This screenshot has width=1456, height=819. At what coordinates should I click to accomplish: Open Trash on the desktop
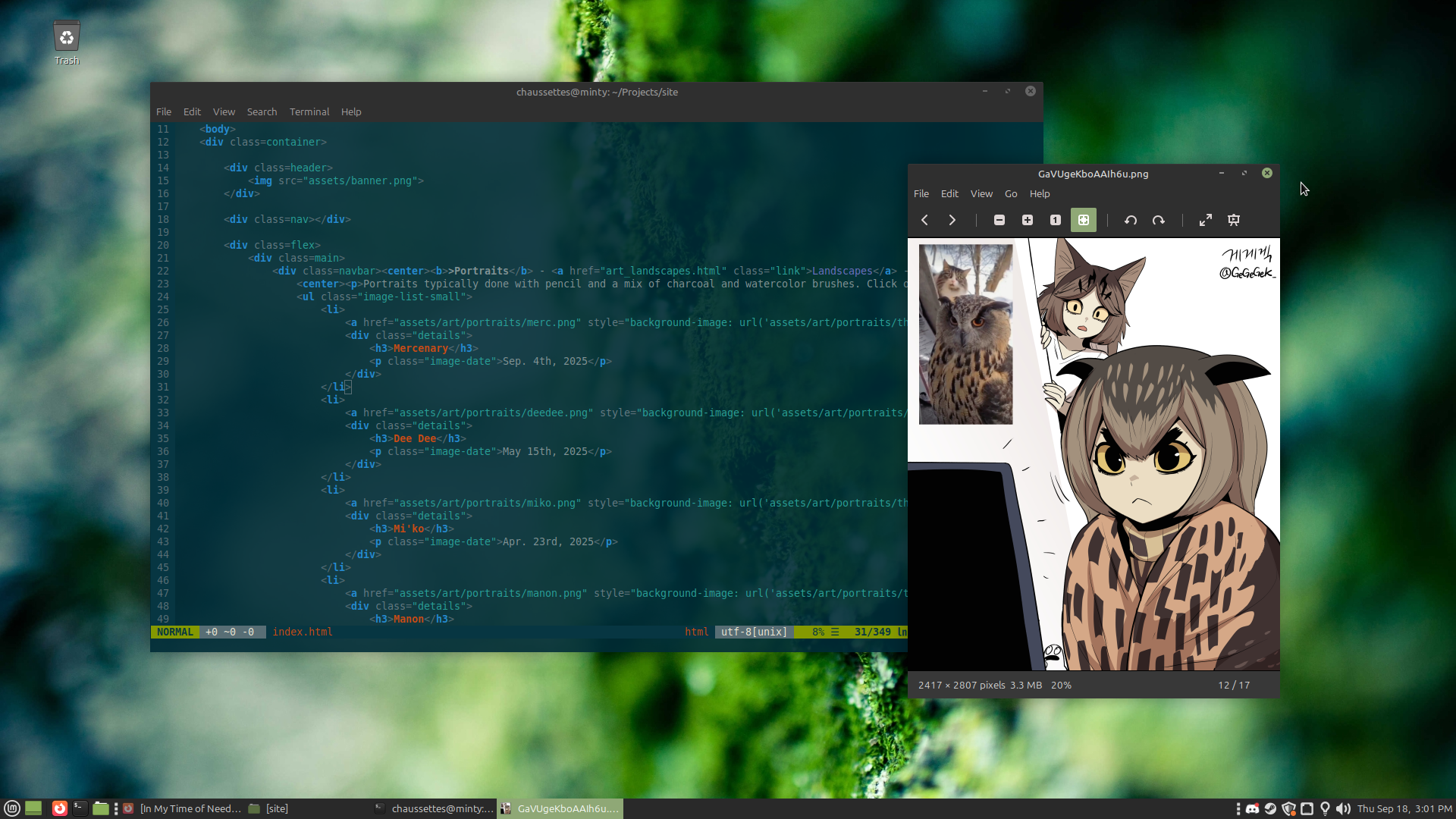pos(67,42)
